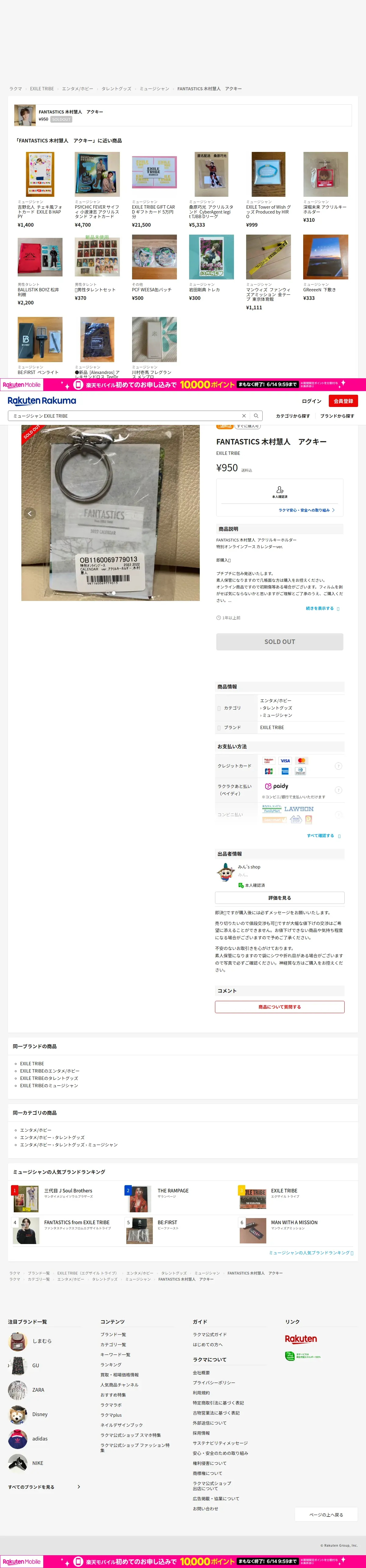Clear the search box with the X icon
This screenshot has height=1568, width=366.
click(244, 416)
